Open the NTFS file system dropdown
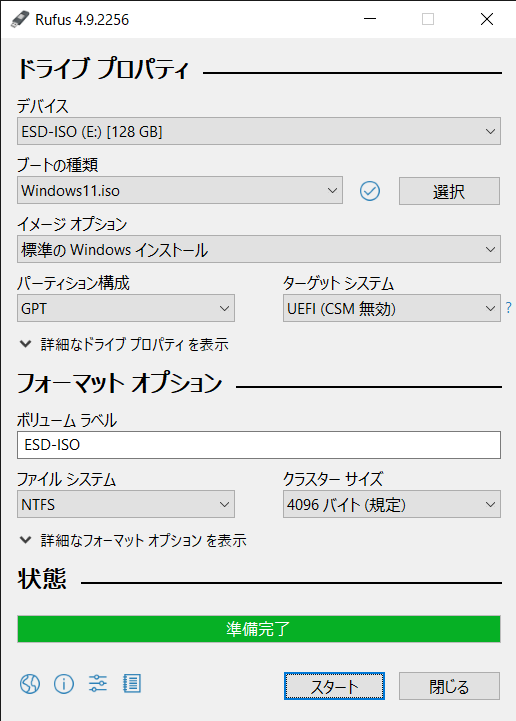 (126, 504)
